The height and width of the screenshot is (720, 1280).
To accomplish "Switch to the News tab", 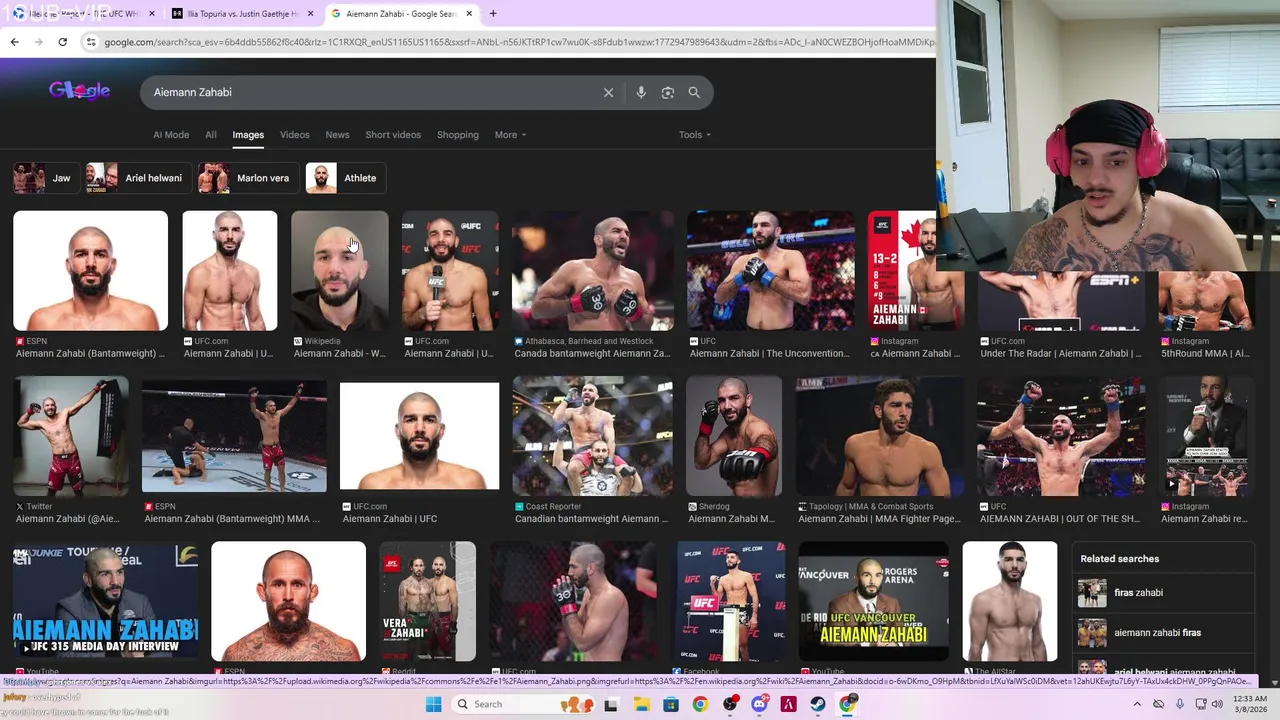I will [337, 135].
